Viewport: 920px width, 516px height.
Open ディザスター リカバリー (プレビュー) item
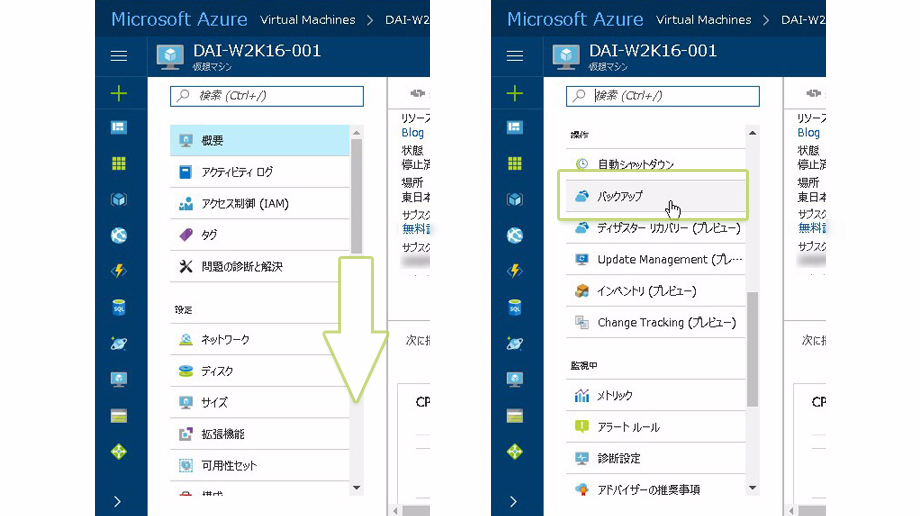point(656,228)
